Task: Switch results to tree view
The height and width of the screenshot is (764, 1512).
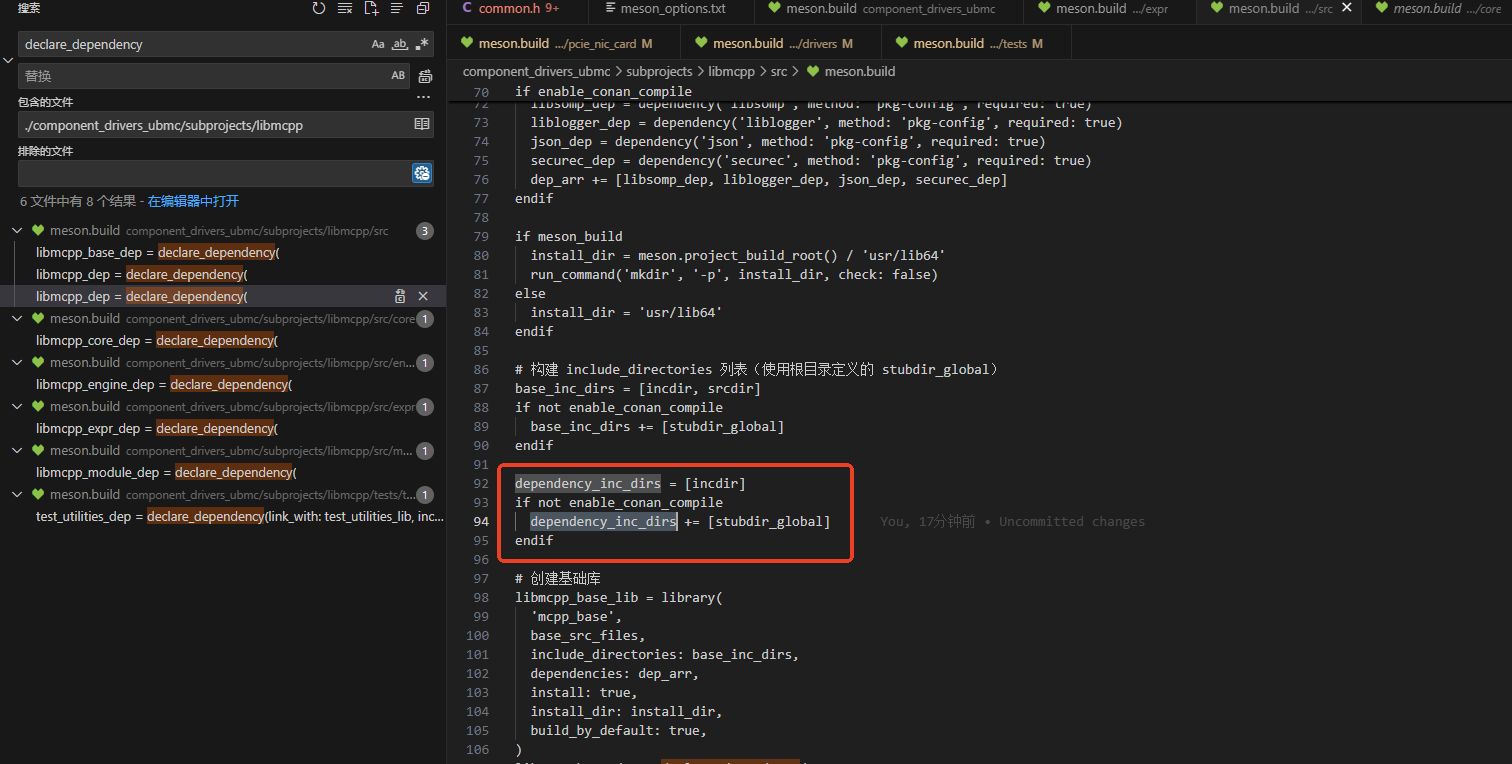Action: click(x=397, y=8)
